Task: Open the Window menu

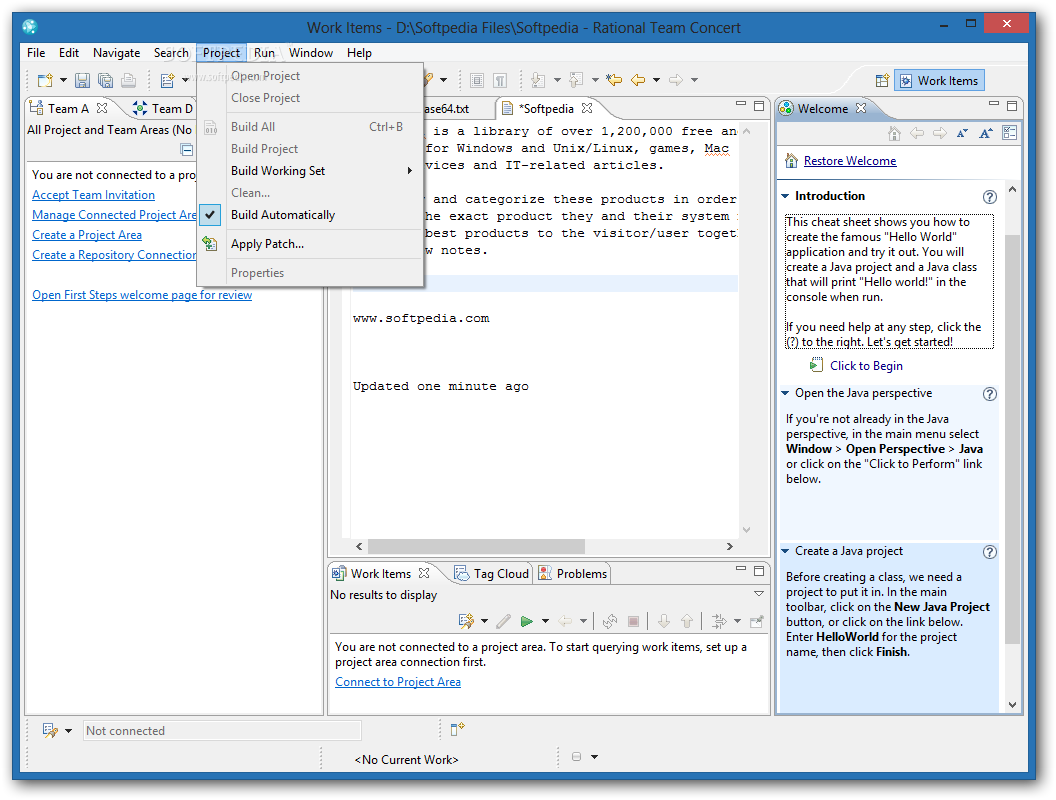Action: pyautogui.click(x=310, y=53)
